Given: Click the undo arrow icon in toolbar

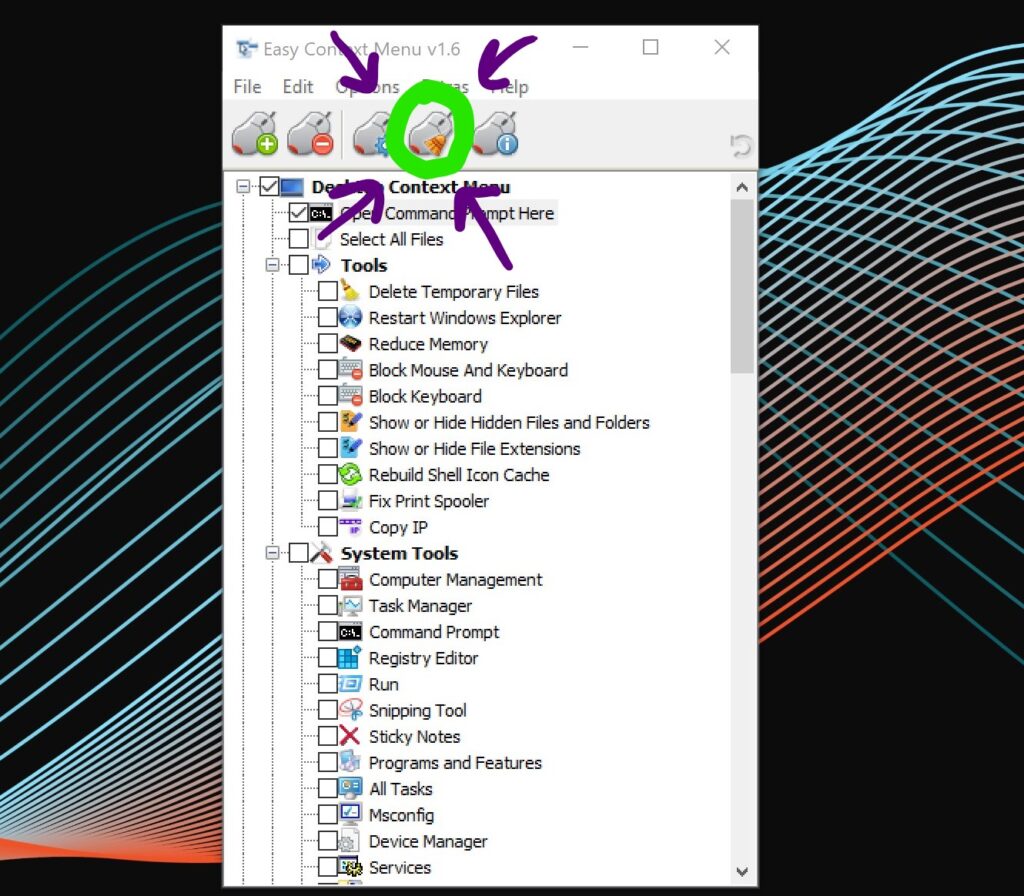Looking at the screenshot, I should 741,145.
